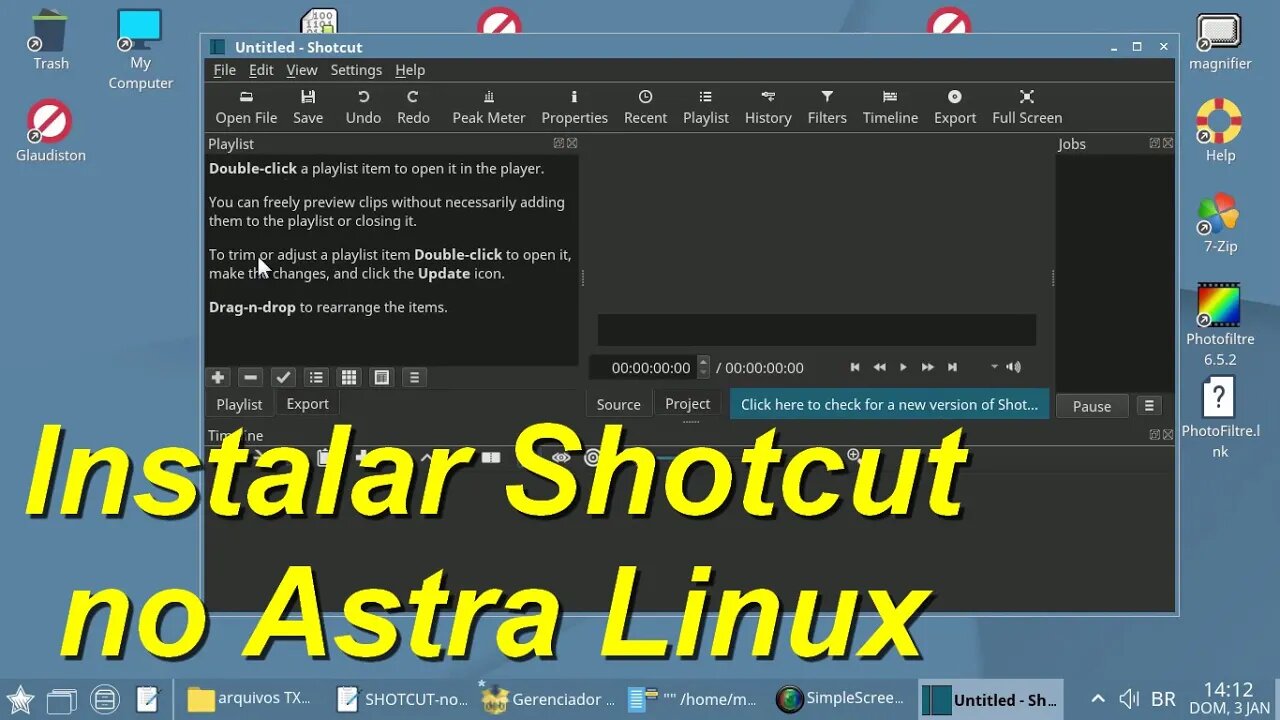The image size is (1280, 720).
Task: Zoom in the timeline with magnifier plus
Action: coord(853,454)
